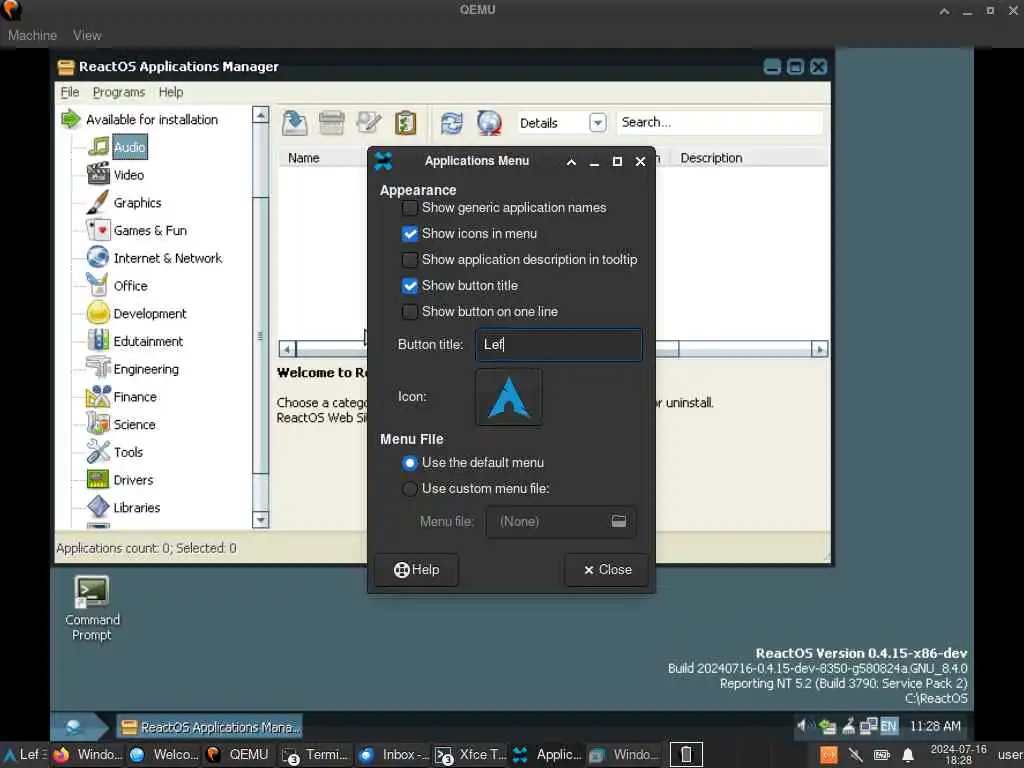Click the ReactOS Start button
The height and width of the screenshot is (768, 1024).
point(80,726)
